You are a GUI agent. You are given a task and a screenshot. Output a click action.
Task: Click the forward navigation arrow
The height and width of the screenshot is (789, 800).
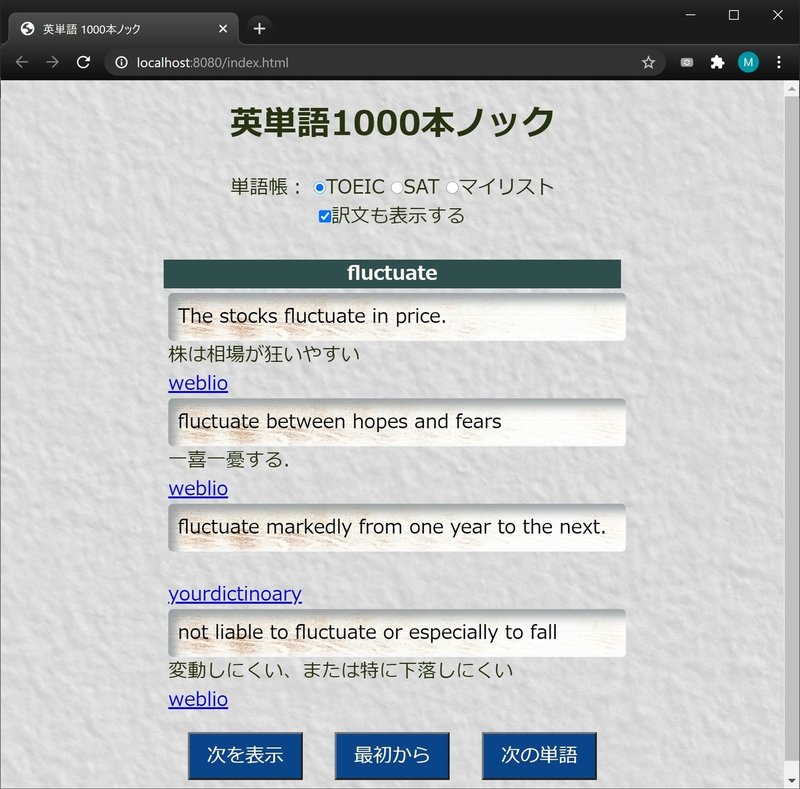53,62
